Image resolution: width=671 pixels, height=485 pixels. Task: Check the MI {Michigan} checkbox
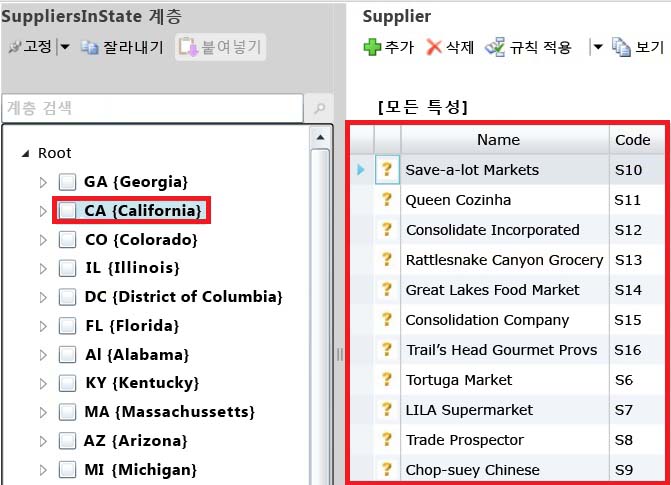[x=67, y=470]
